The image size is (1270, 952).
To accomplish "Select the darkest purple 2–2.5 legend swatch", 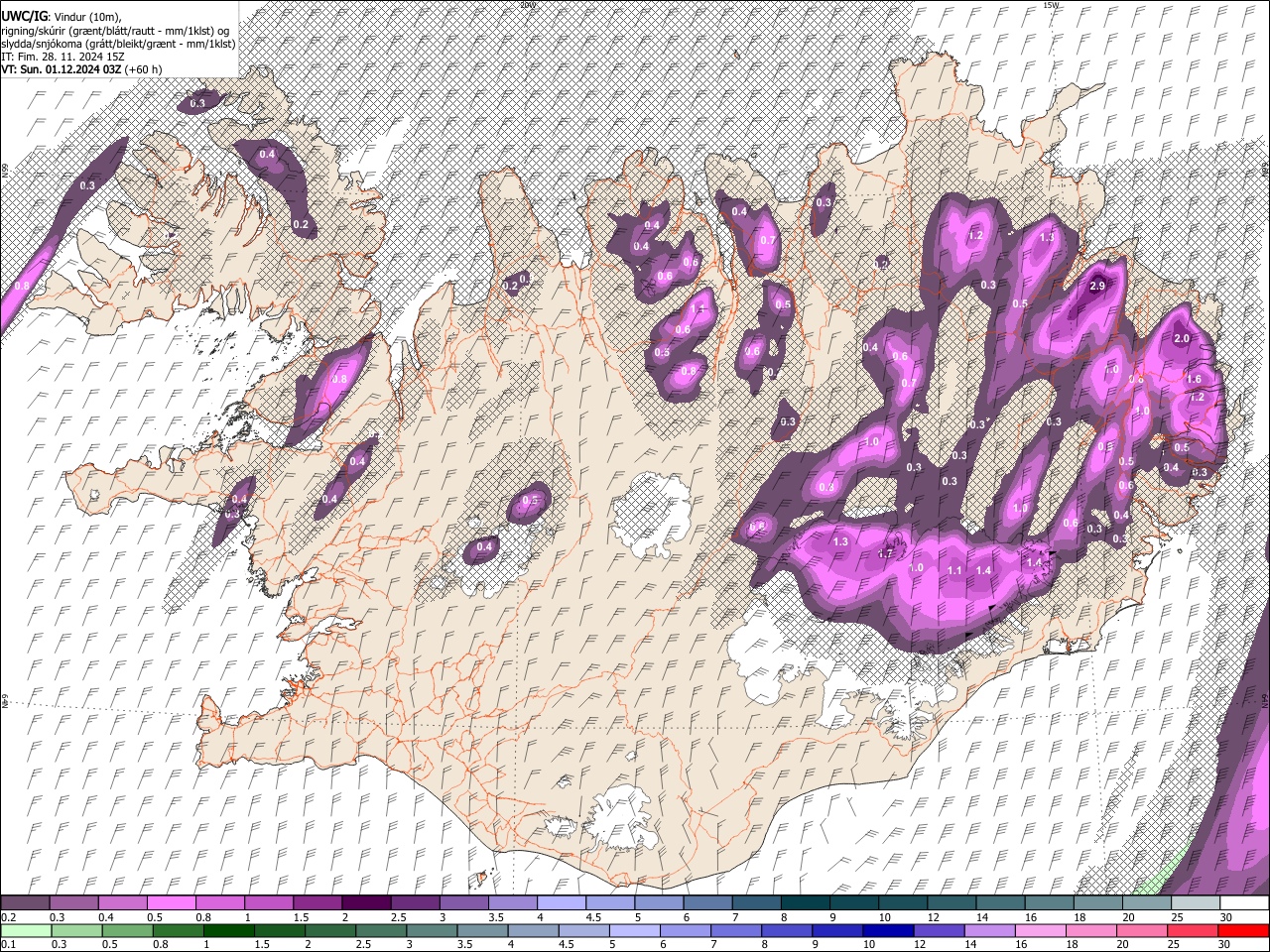I will [x=366, y=903].
